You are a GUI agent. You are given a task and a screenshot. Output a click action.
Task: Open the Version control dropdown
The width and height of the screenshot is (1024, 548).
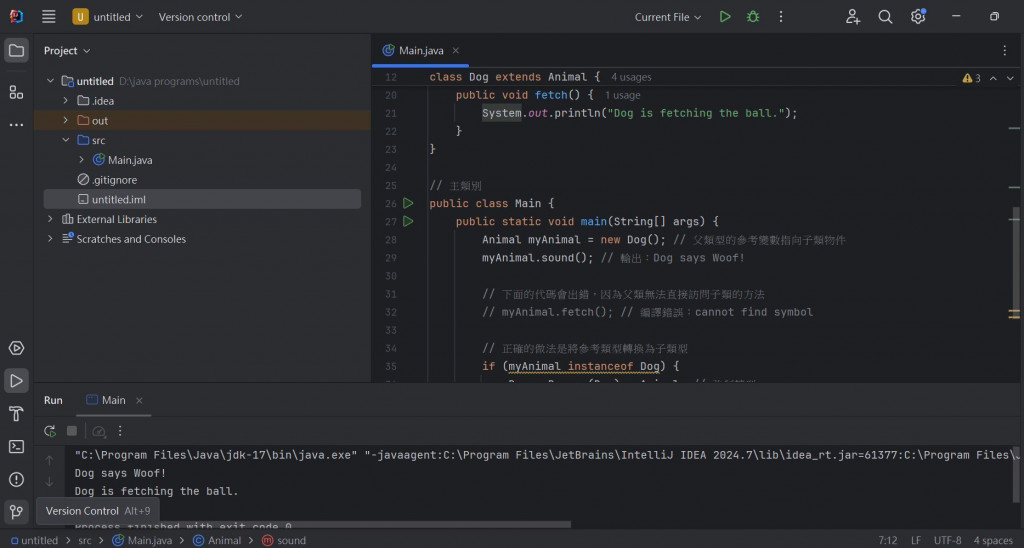pyautogui.click(x=200, y=17)
